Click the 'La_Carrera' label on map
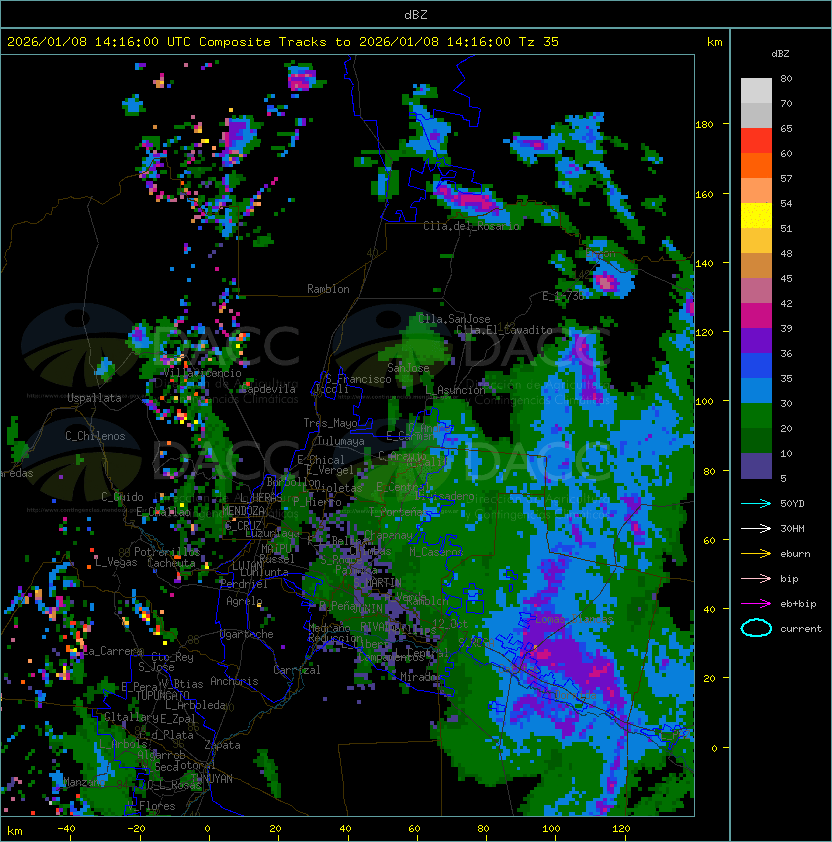This screenshot has width=832, height=842. [x=113, y=651]
